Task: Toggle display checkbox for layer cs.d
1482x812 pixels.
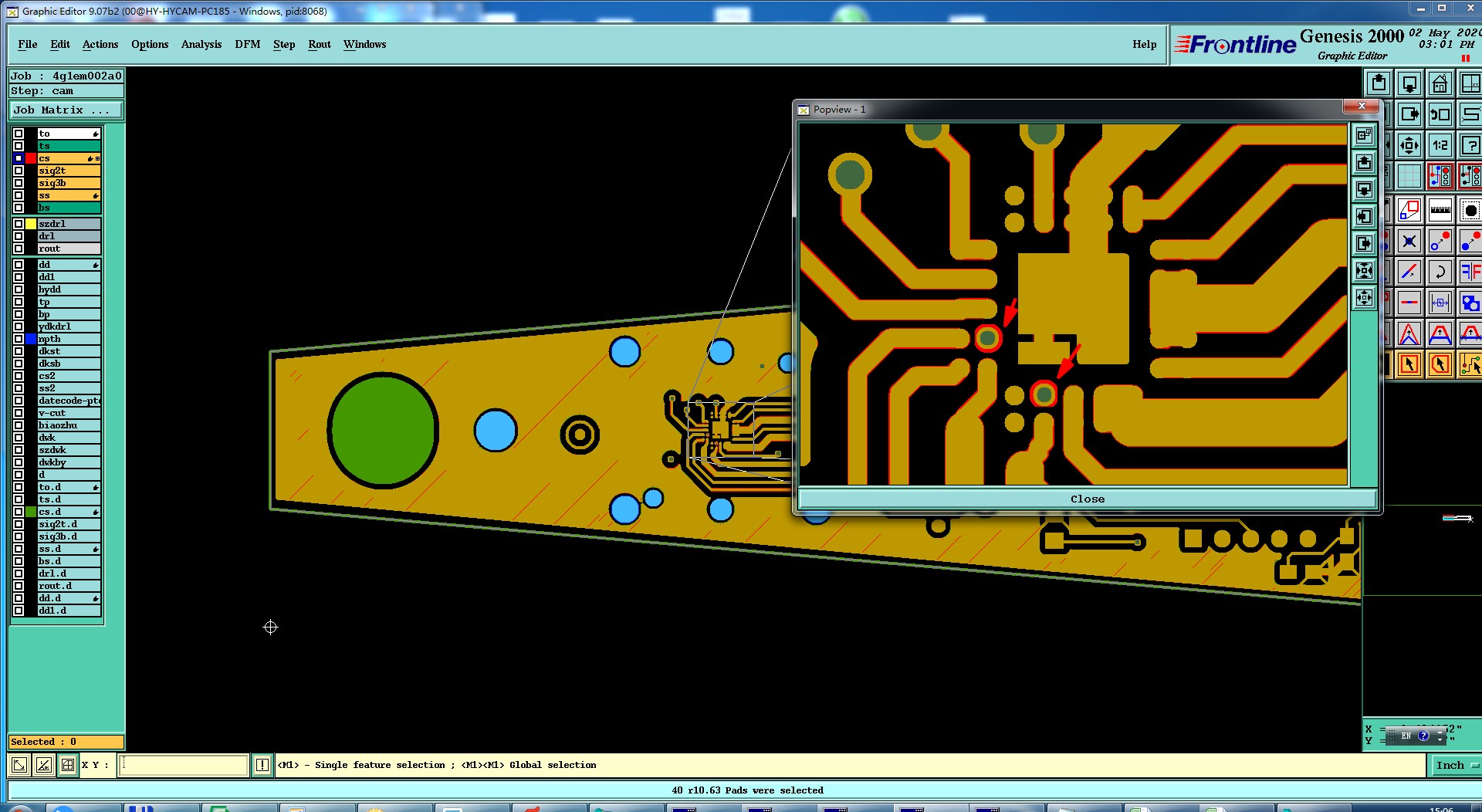Action: pyautogui.click(x=19, y=512)
